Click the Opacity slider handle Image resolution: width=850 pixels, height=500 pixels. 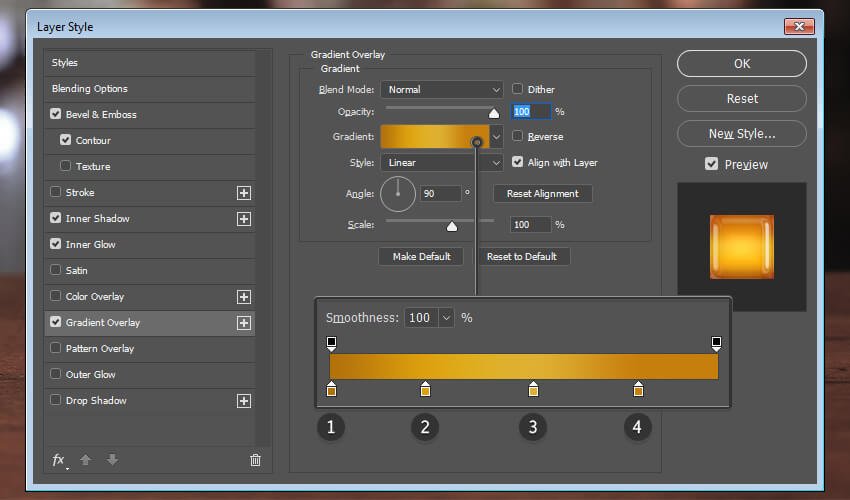494,113
